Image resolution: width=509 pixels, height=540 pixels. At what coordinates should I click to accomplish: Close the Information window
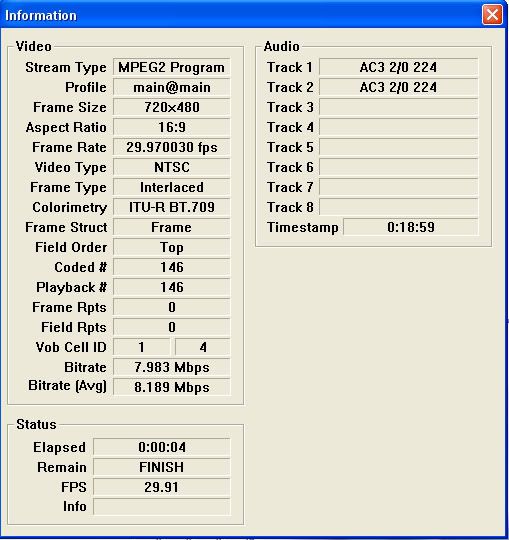click(x=492, y=15)
